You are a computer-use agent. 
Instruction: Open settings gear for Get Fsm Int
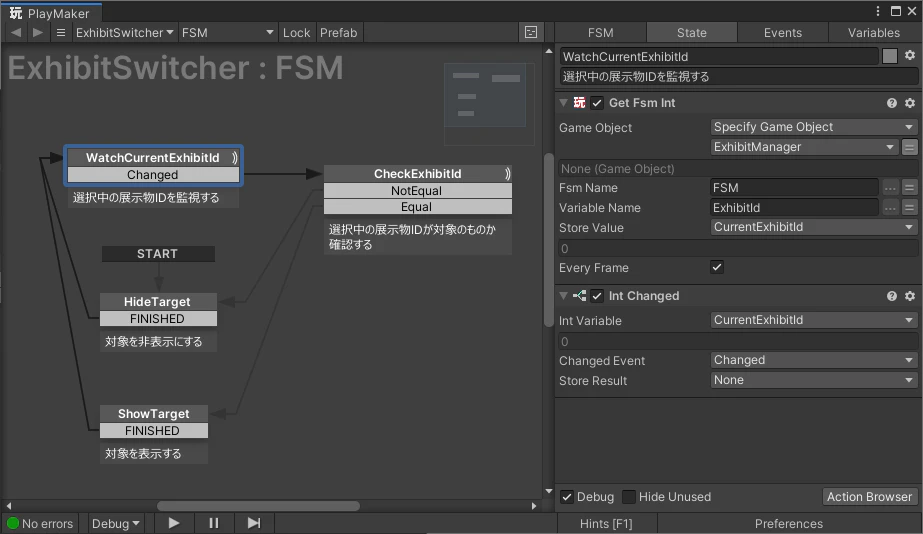(x=910, y=103)
